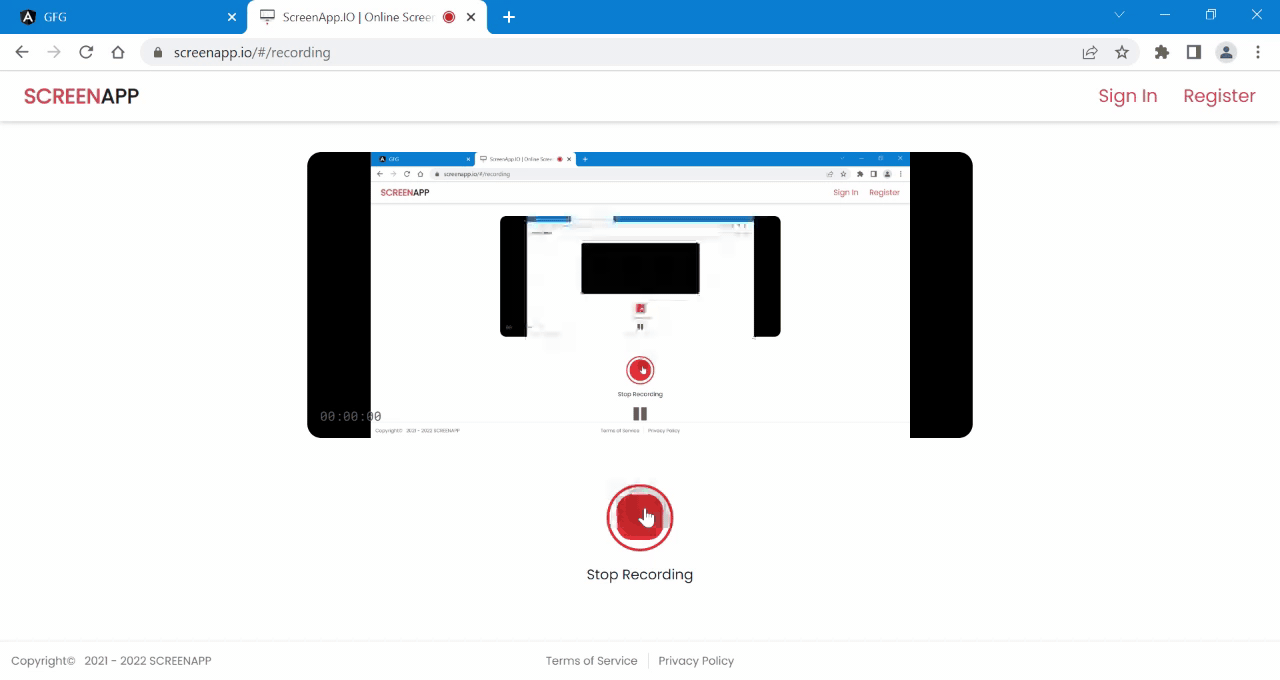This screenshot has width=1280, height=680.
Task: Expand the tab search chevron
Action: tap(1119, 15)
